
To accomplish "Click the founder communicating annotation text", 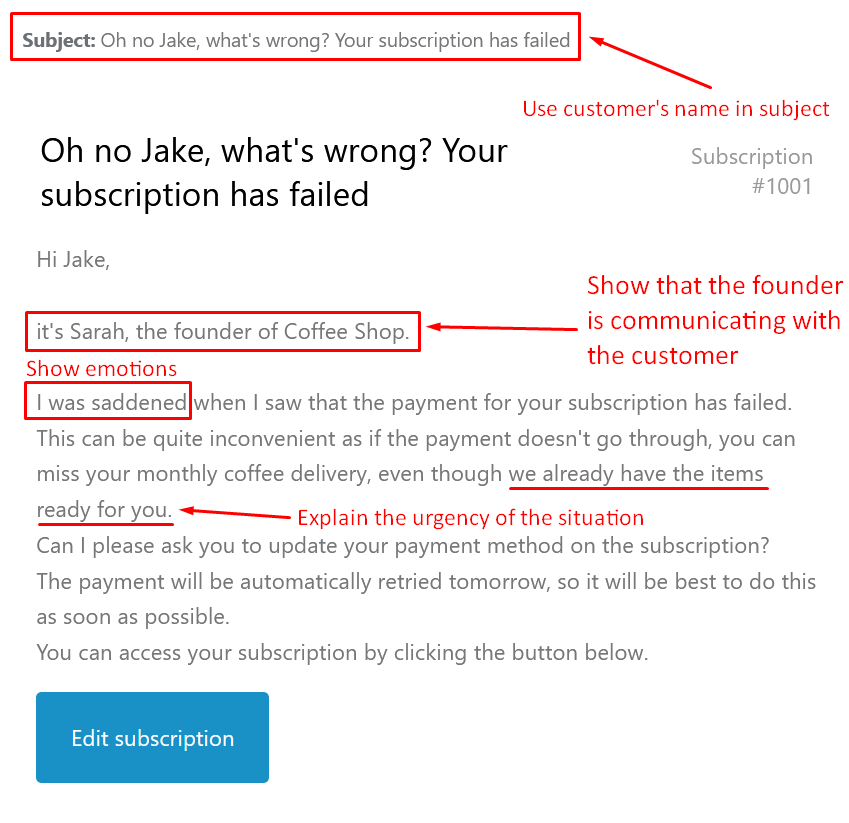I will click(715, 321).
